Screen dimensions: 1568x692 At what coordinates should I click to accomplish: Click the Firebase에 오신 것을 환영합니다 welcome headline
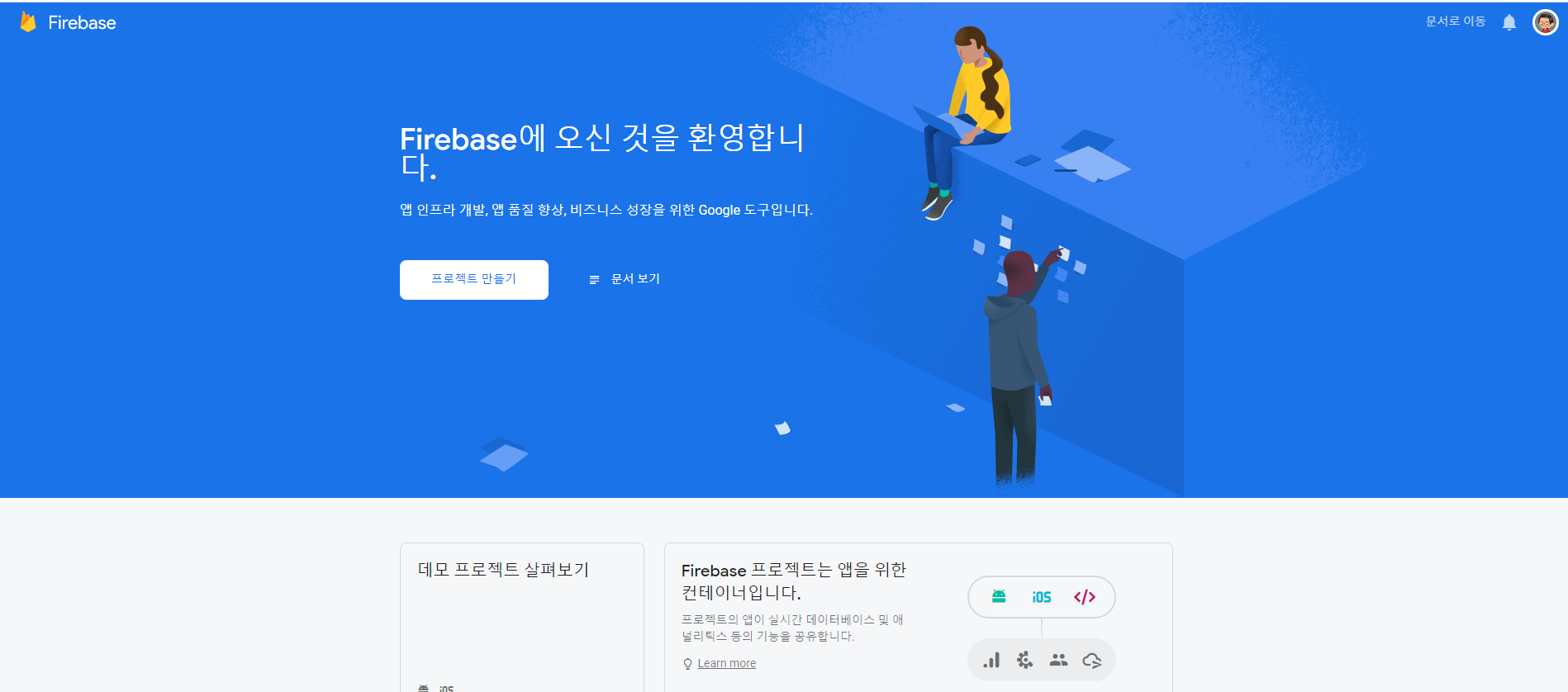[x=602, y=152]
